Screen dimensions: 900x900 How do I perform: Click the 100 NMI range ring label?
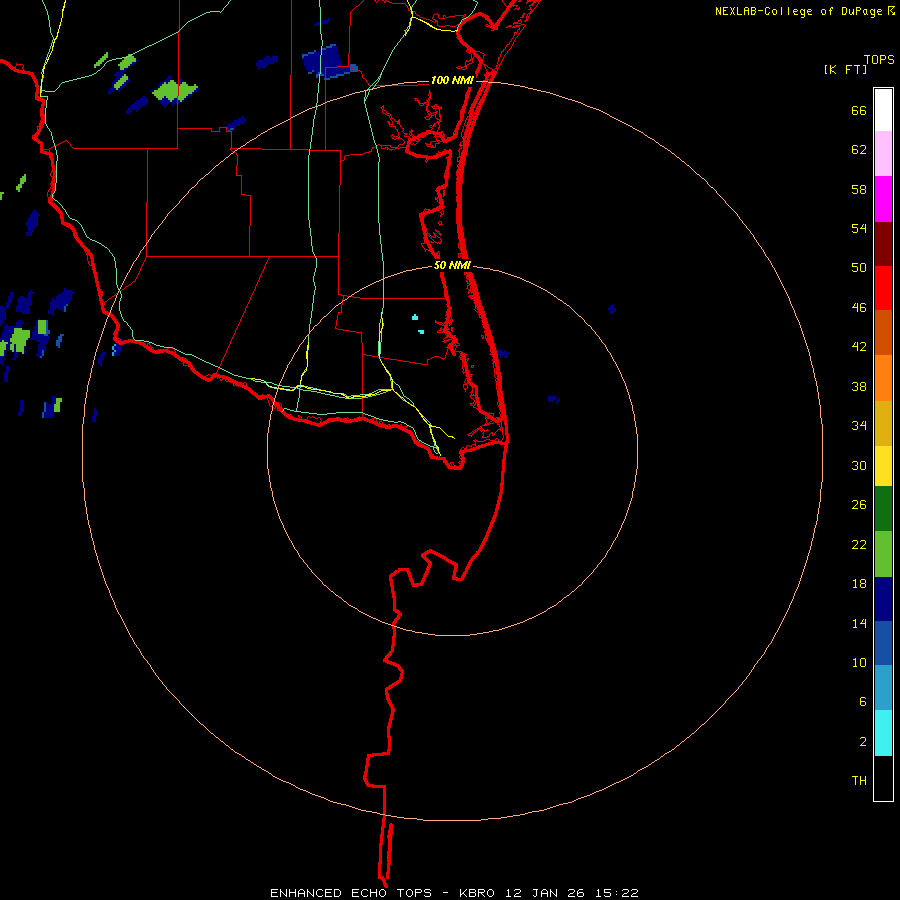click(x=452, y=80)
